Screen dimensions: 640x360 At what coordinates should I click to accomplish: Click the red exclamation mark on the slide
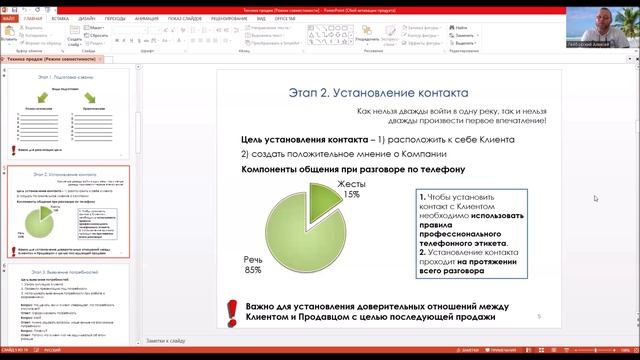tap(232, 313)
